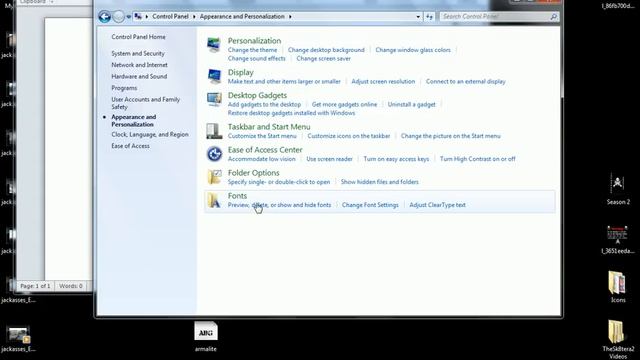Open the Personalization category icon
Viewport: 640px width, 360px height.
point(213,45)
